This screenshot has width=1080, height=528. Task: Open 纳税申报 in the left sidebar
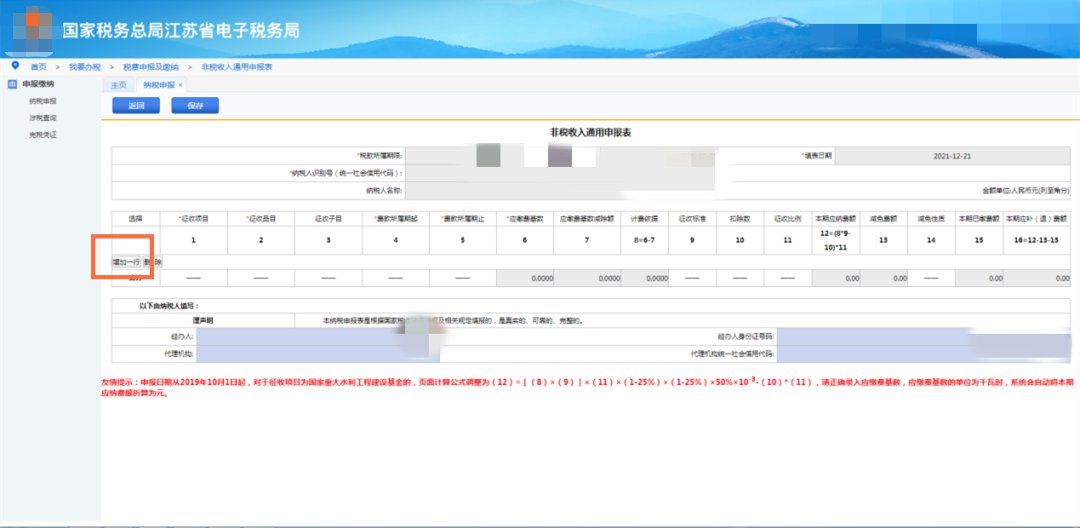tap(43, 101)
